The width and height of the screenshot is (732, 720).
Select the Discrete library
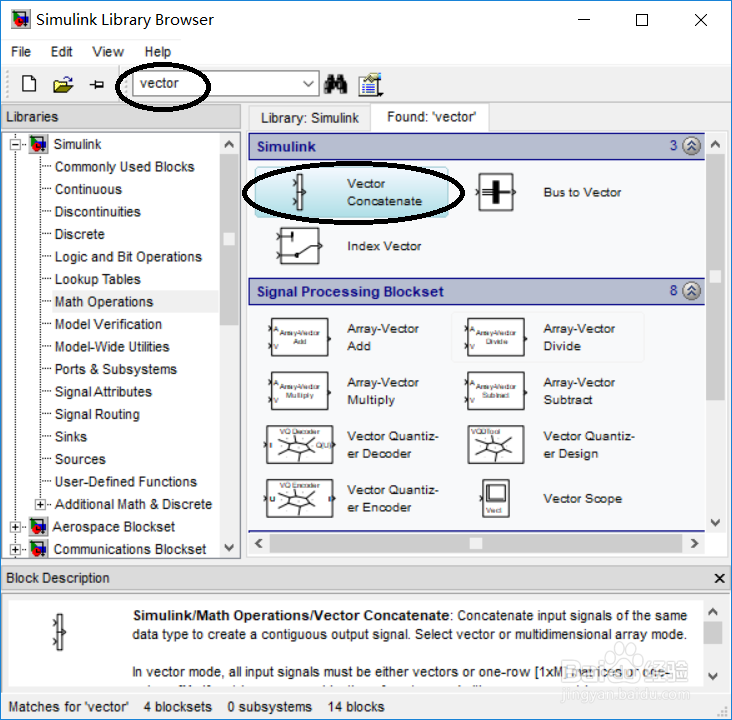point(79,234)
